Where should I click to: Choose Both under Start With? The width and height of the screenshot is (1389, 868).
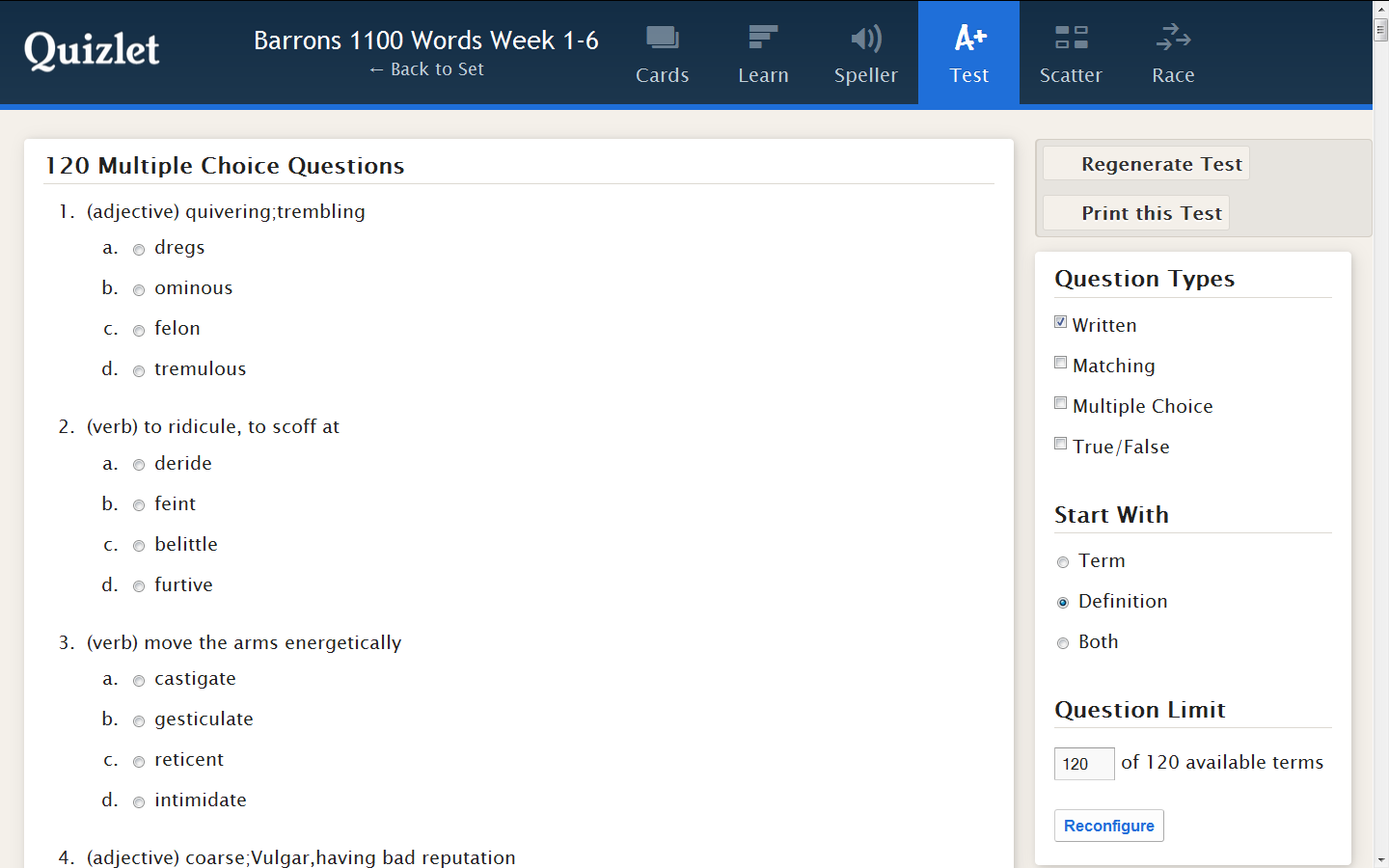[x=1063, y=643]
